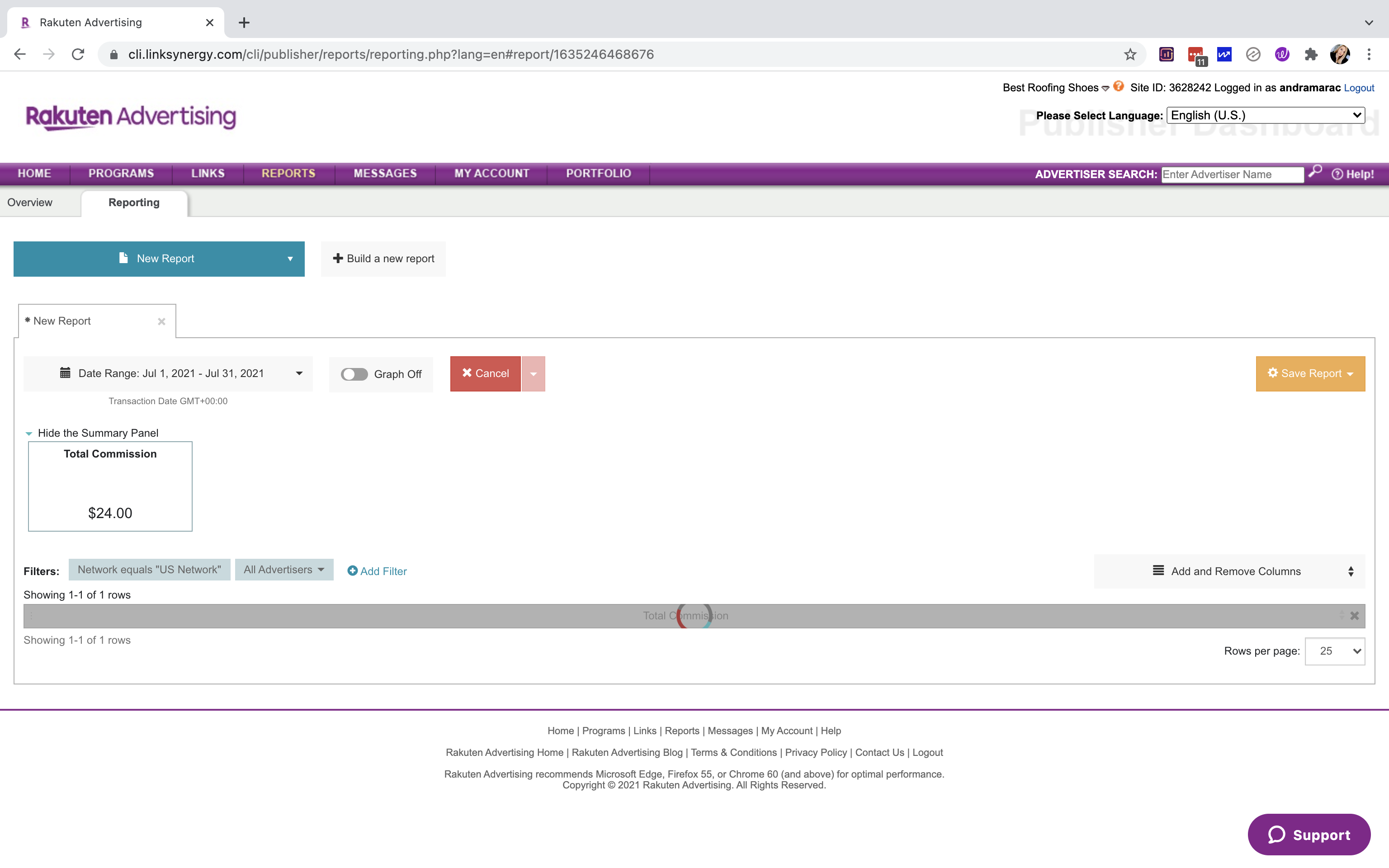The width and height of the screenshot is (1389, 868).
Task: Click the purple circular W extension icon
Action: [x=1282, y=54]
